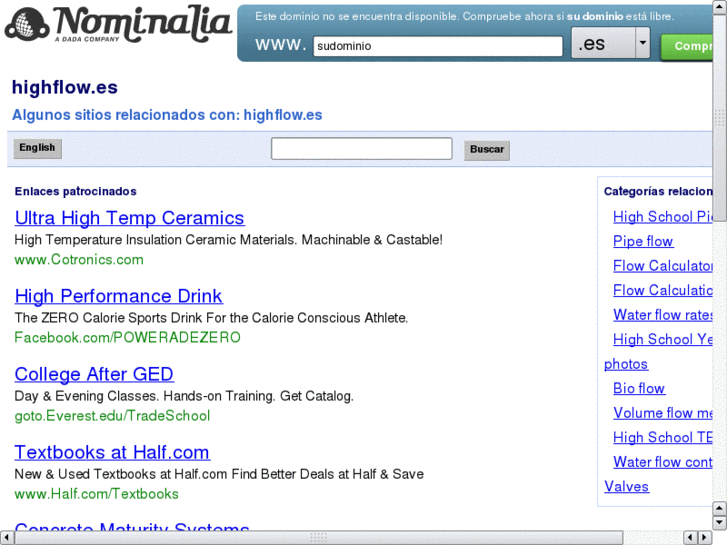Image resolution: width=727 pixels, height=545 pixels.
Task: Open the Concrete Maturity Systems link
Action: (x=132, y=526)
